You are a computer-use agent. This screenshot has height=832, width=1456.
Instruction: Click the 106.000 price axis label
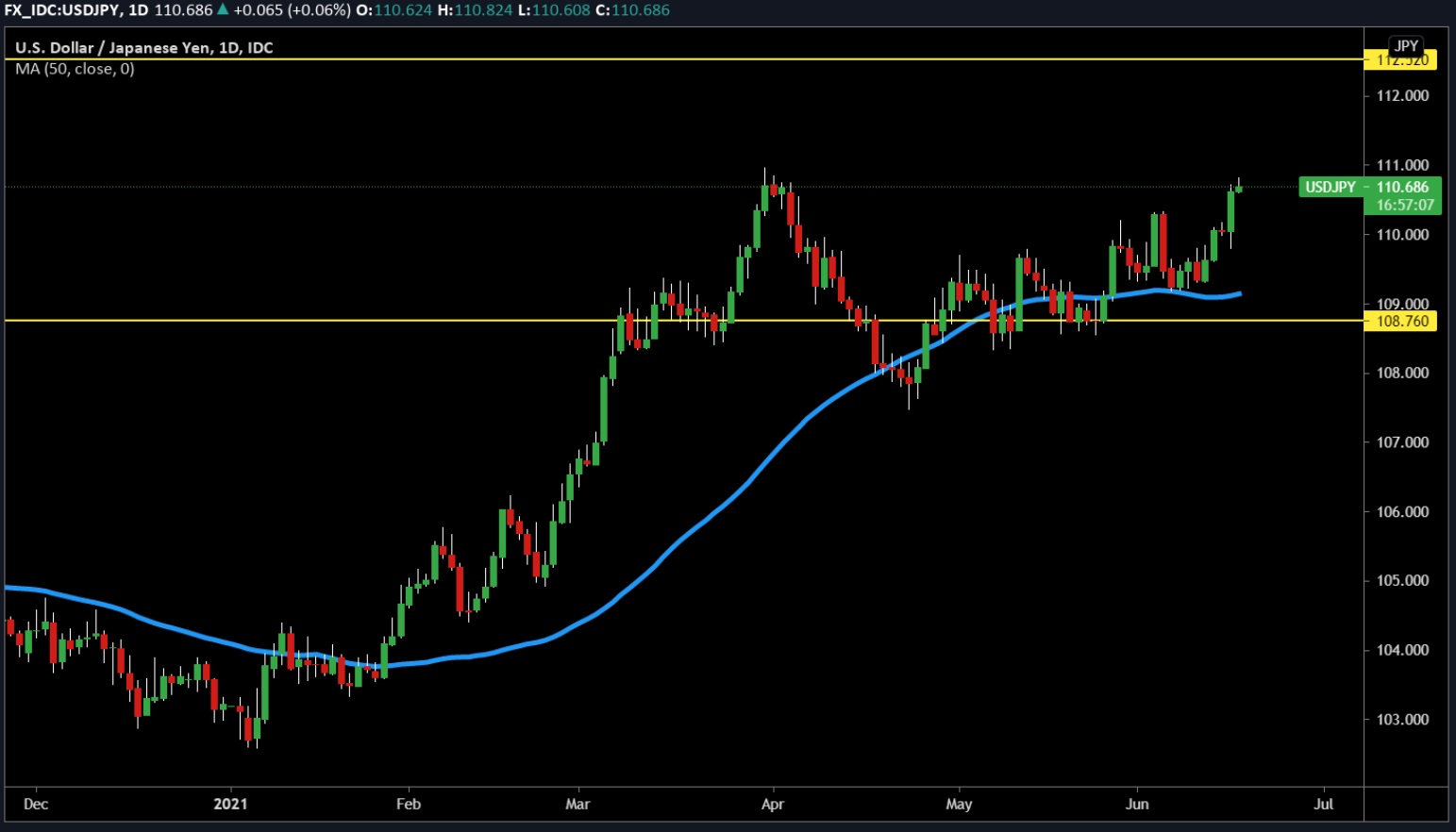(1402, 511)
